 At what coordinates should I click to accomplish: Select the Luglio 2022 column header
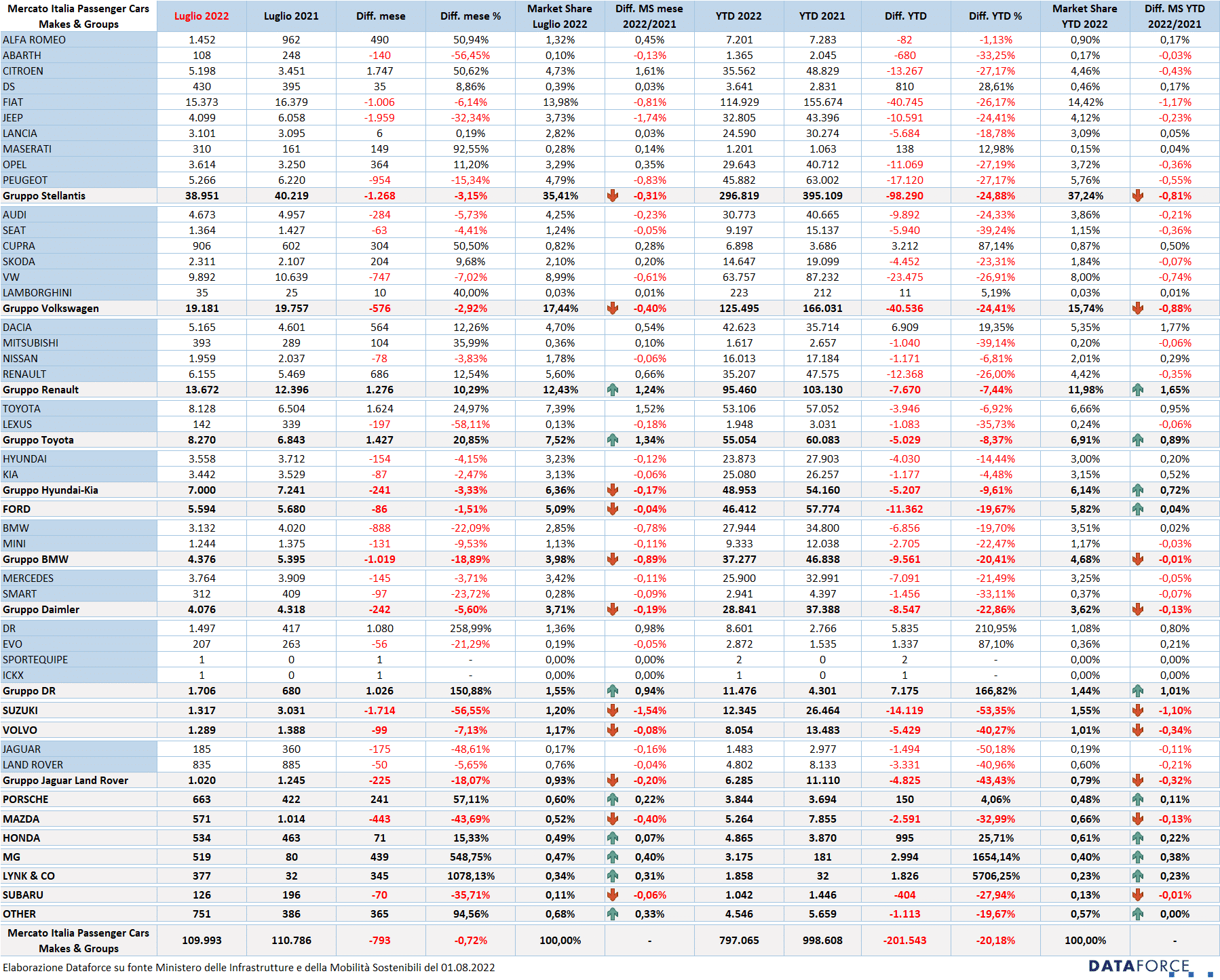pyautogui.click(x=202, y=16)
